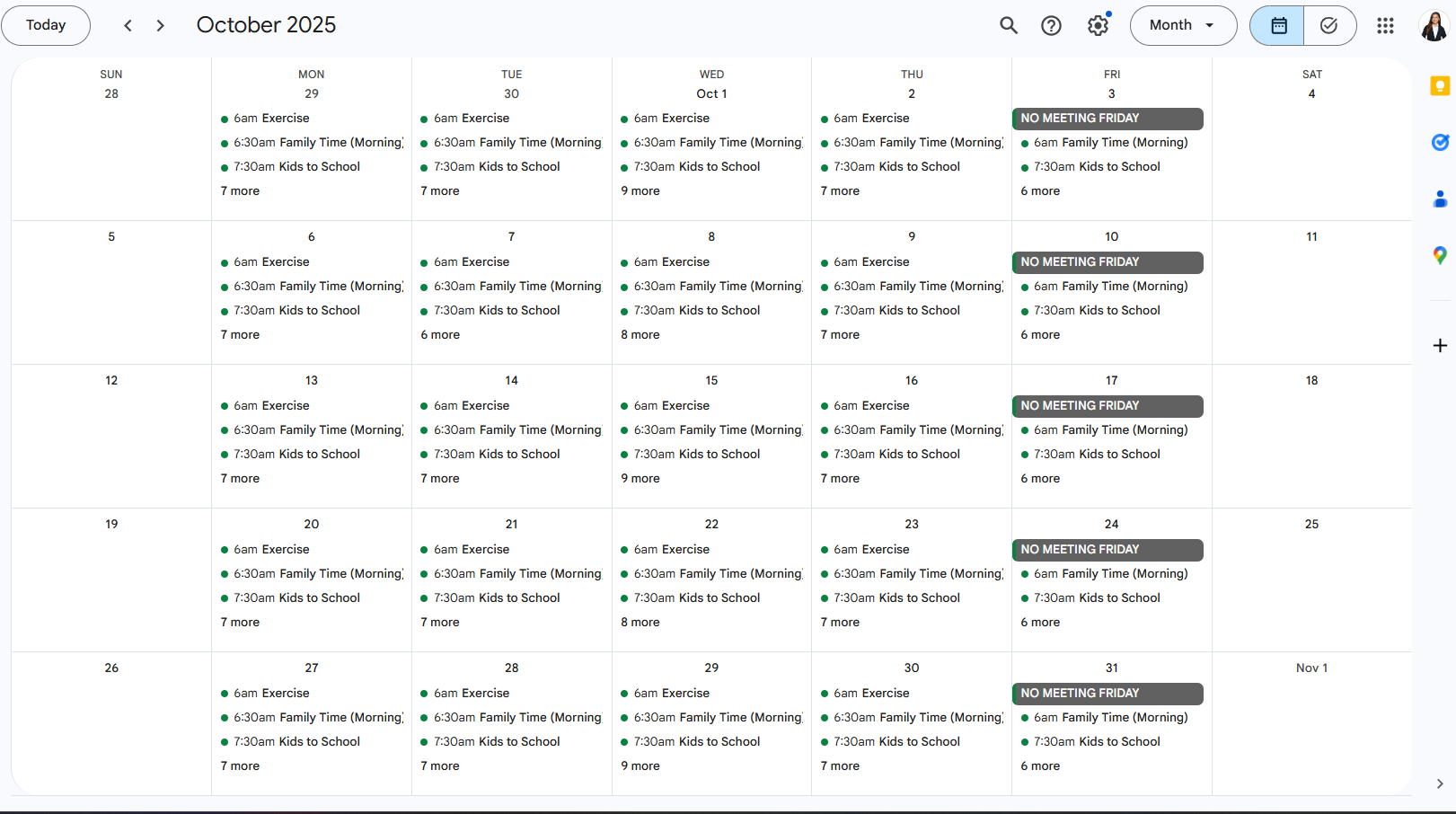This screenshot has width=1456, height=814.
Task: Open the account profile picture
Action: pos(1434,25)
